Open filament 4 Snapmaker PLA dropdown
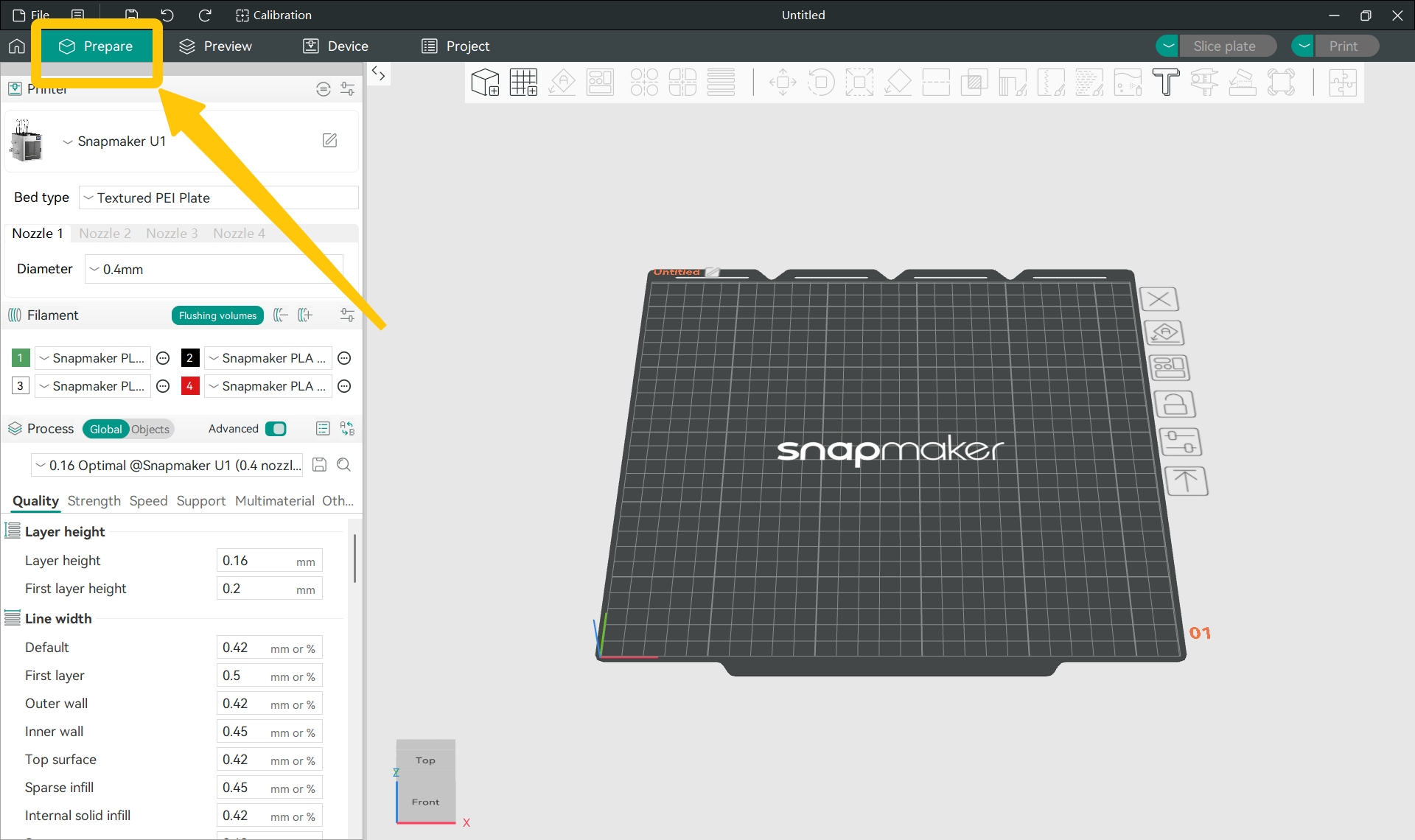The image size is (1415, 840). click(x=268, y=386)
